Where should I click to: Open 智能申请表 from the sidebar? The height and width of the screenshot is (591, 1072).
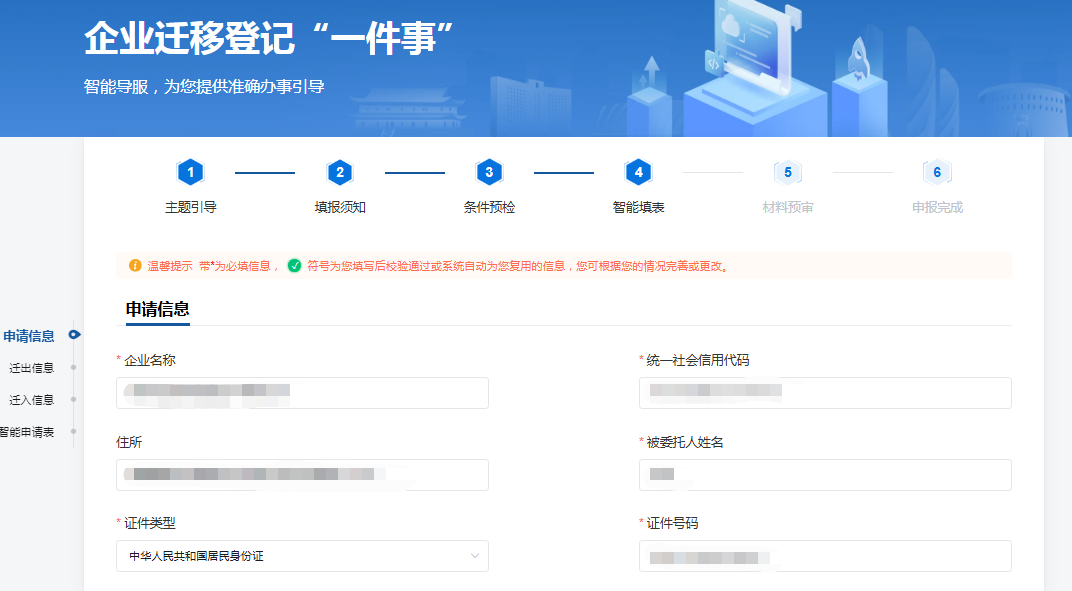coord(27,432)
